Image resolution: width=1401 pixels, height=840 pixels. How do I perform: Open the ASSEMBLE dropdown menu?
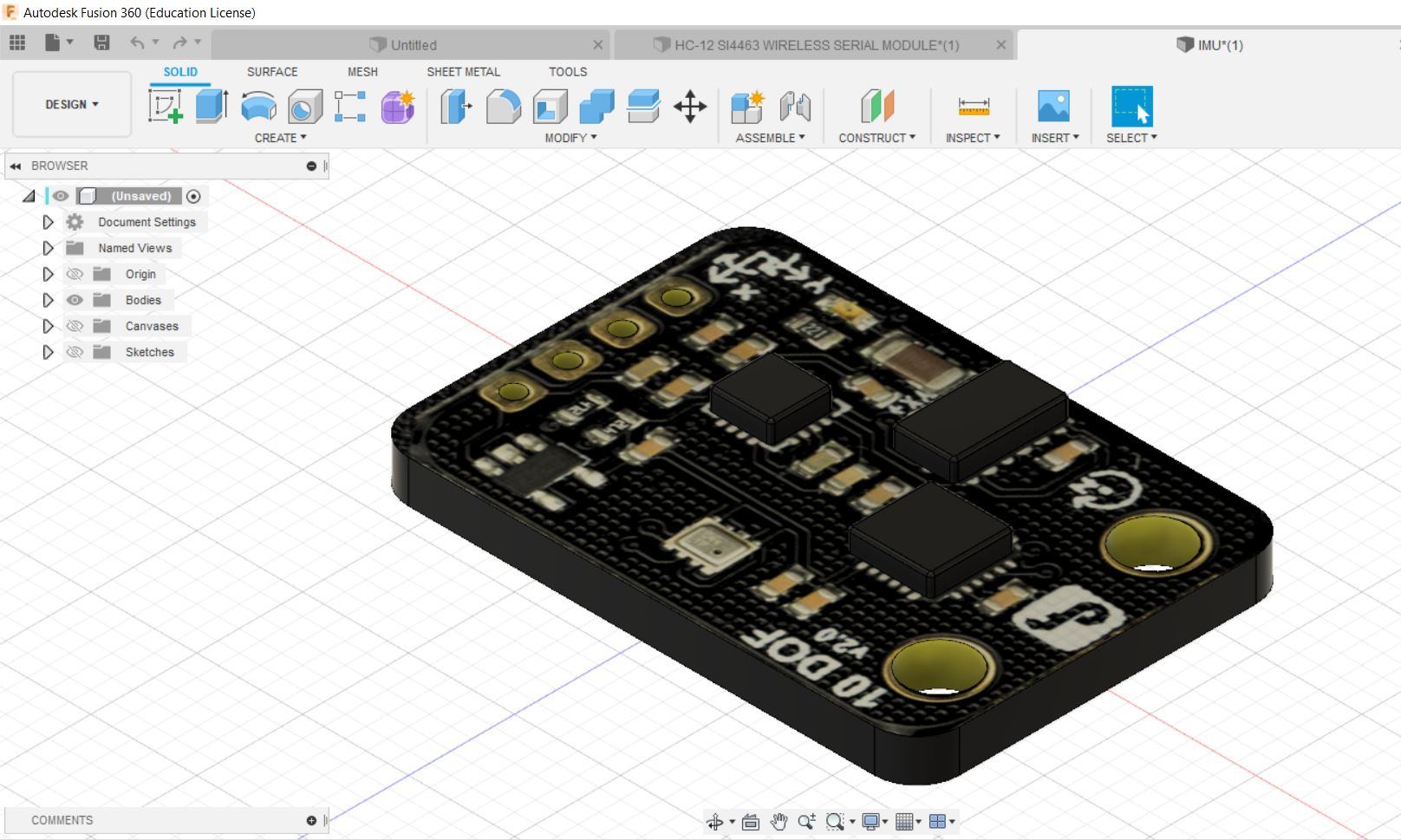point(770,138)
